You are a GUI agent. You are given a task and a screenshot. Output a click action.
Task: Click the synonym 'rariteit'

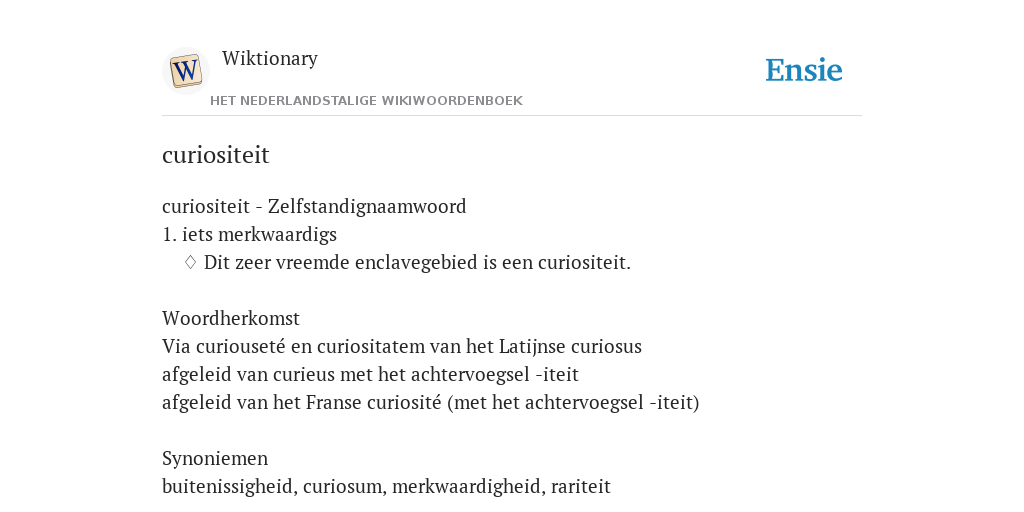coord(581,487)
